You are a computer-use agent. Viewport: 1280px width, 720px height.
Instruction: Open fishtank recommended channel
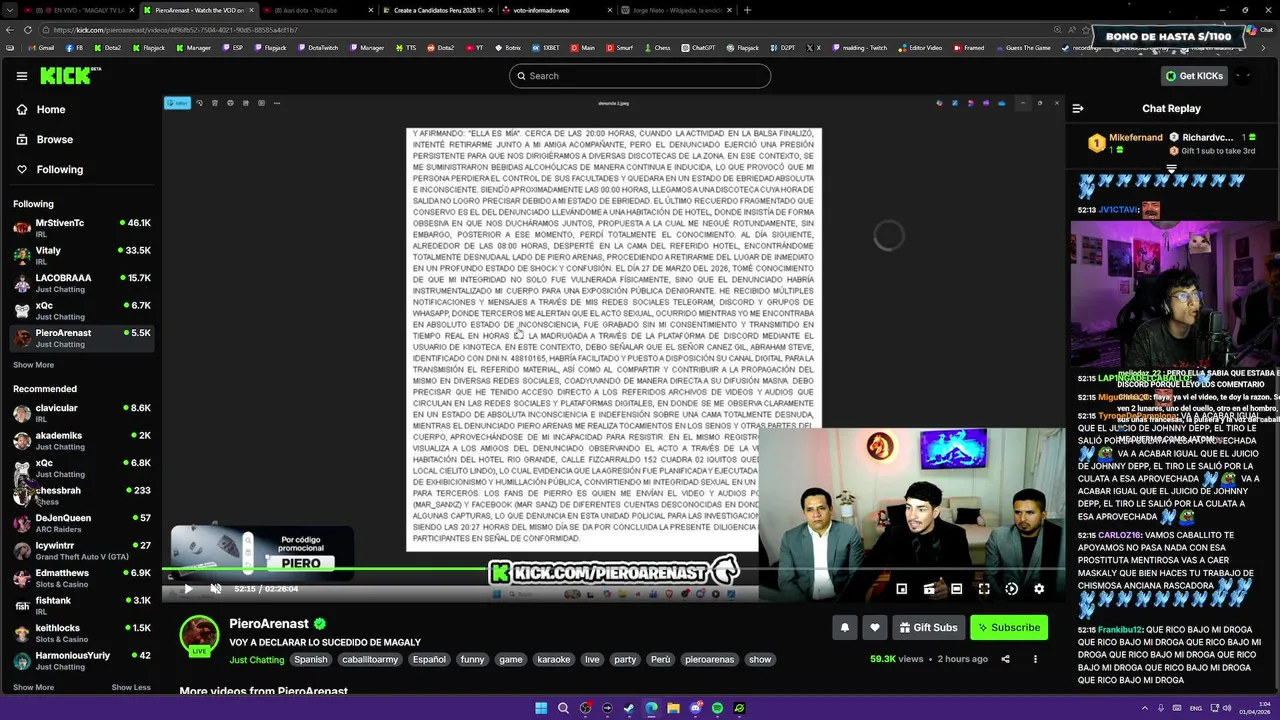click(x=82, y=606)
